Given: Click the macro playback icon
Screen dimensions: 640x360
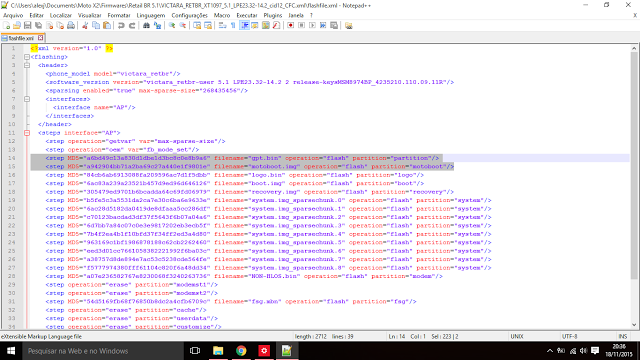Looking at the screenshot, I should [312, 26].
